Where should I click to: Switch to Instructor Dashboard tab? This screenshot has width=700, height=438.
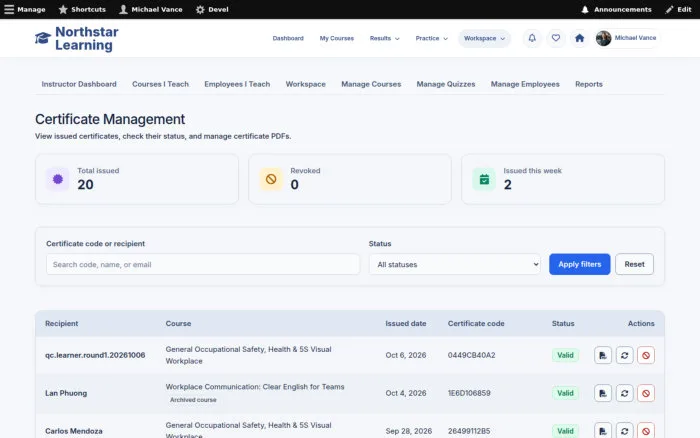click(79, 84)
